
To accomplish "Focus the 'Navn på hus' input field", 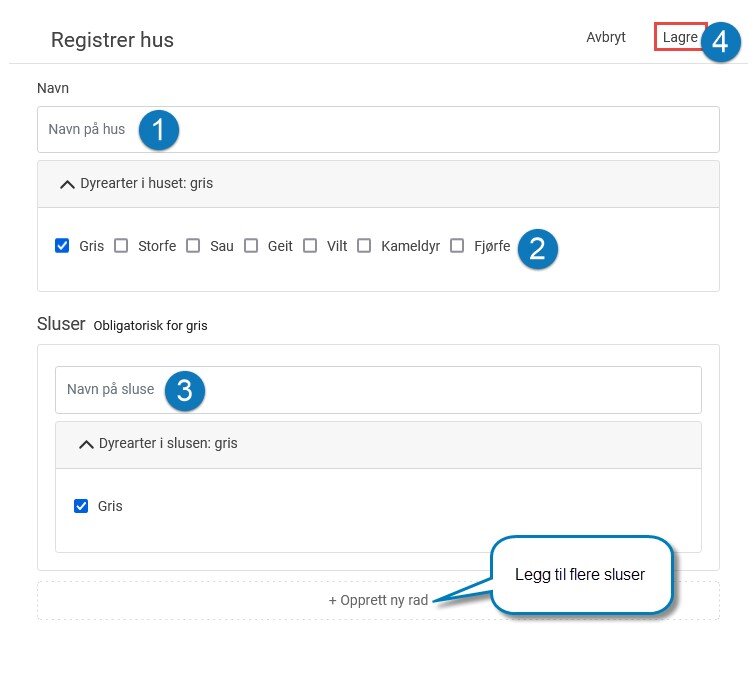I will [x=378, y=130].
